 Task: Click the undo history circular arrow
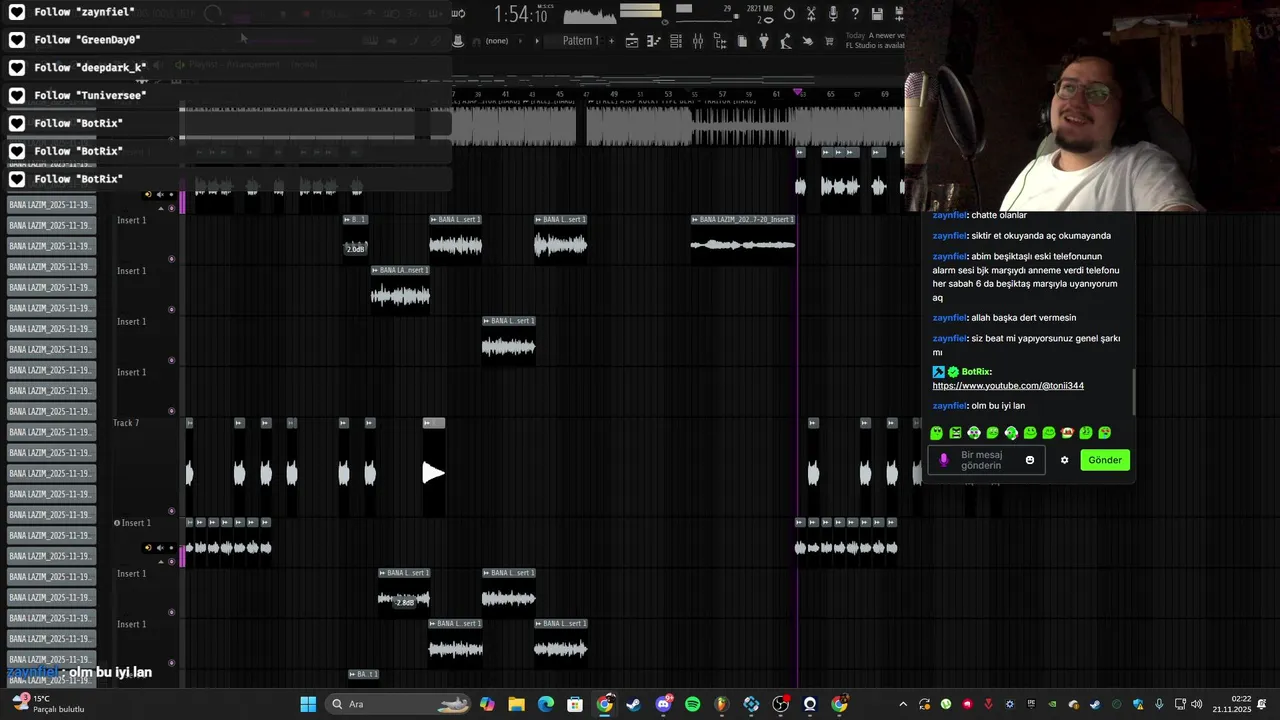tap(789, 14)
